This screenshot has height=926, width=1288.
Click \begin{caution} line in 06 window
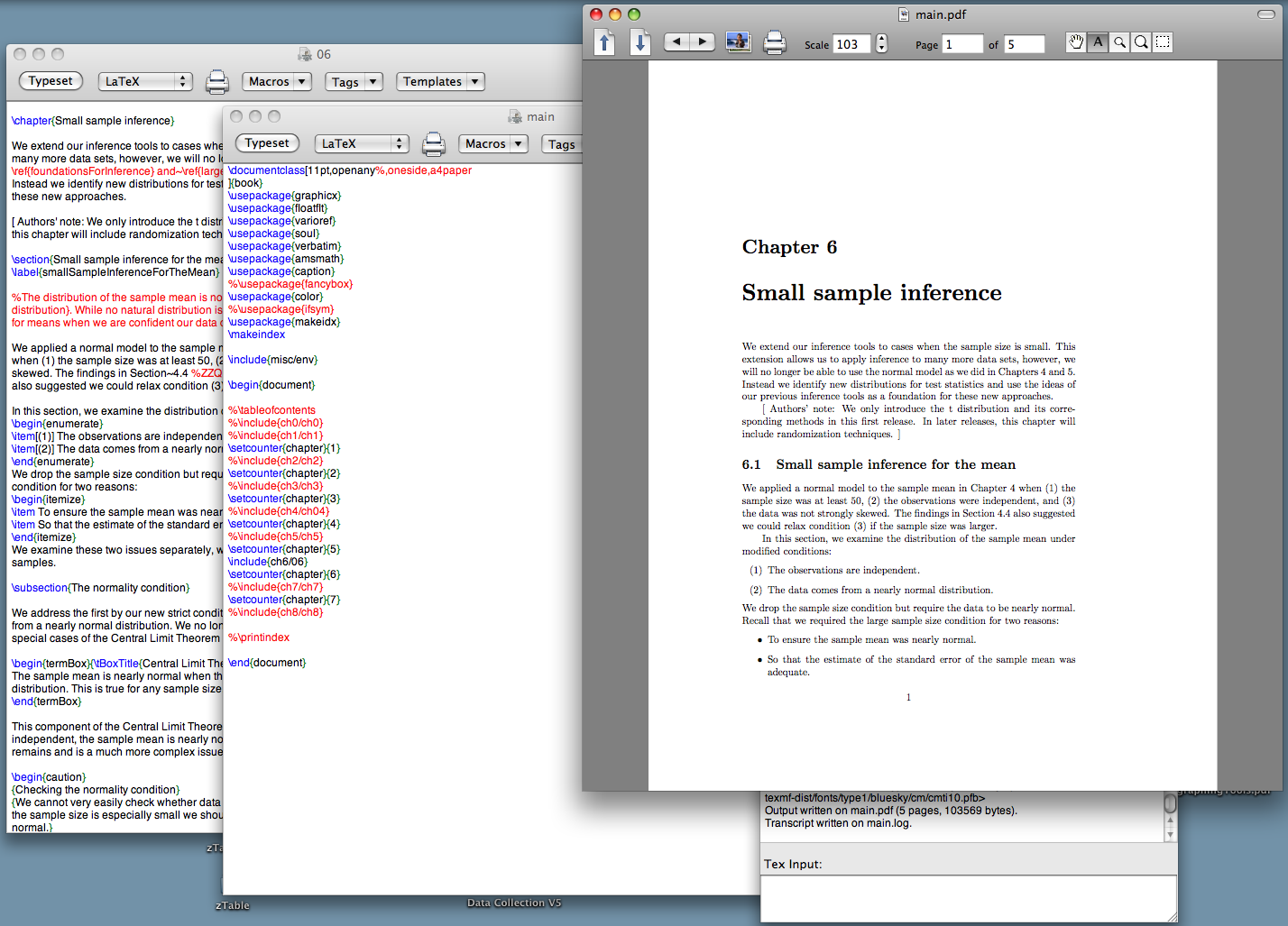pyautogui.click(x=49, y=777)
